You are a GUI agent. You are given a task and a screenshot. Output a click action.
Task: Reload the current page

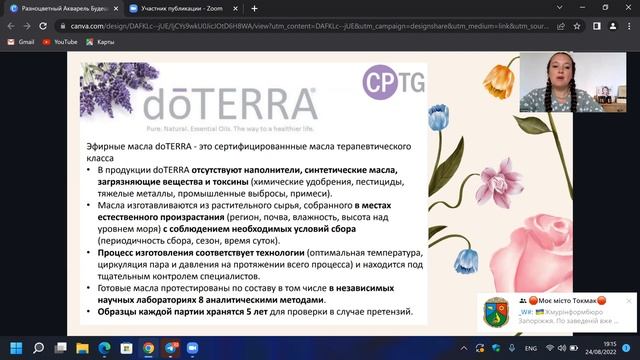pyautogui.click(x=43, y=26)
